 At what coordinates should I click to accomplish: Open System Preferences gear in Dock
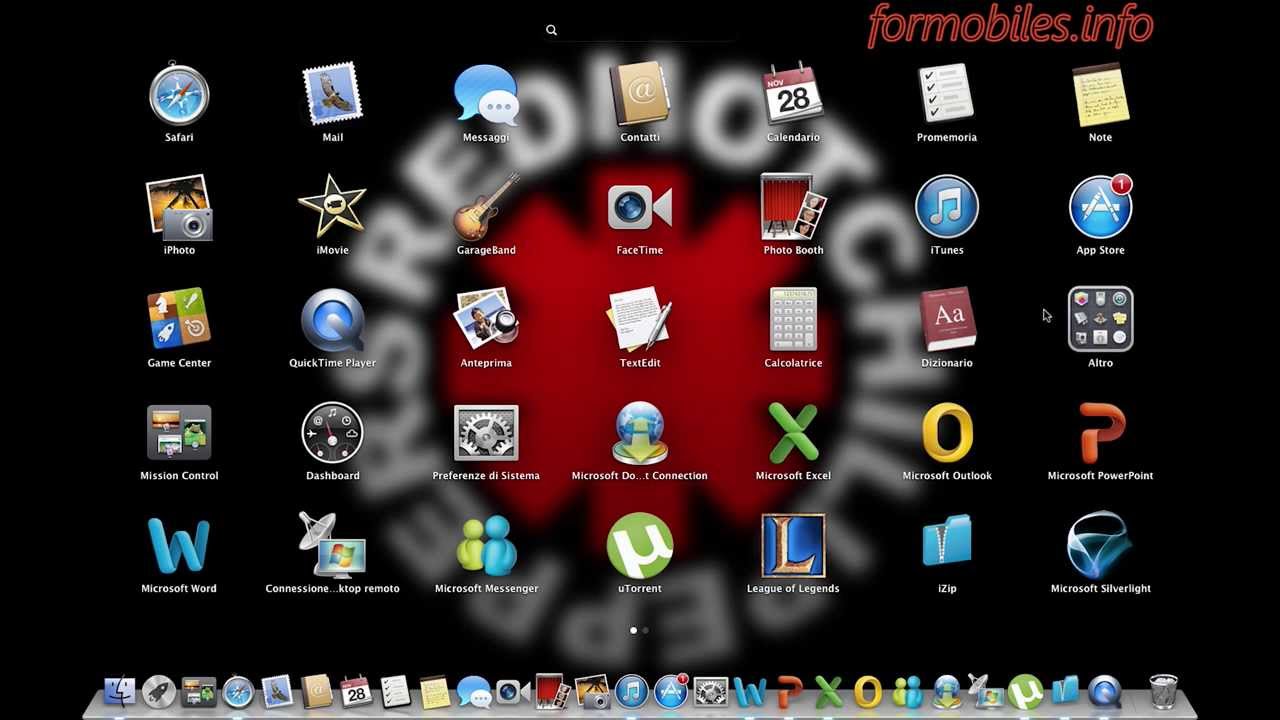tap(710, 692)
